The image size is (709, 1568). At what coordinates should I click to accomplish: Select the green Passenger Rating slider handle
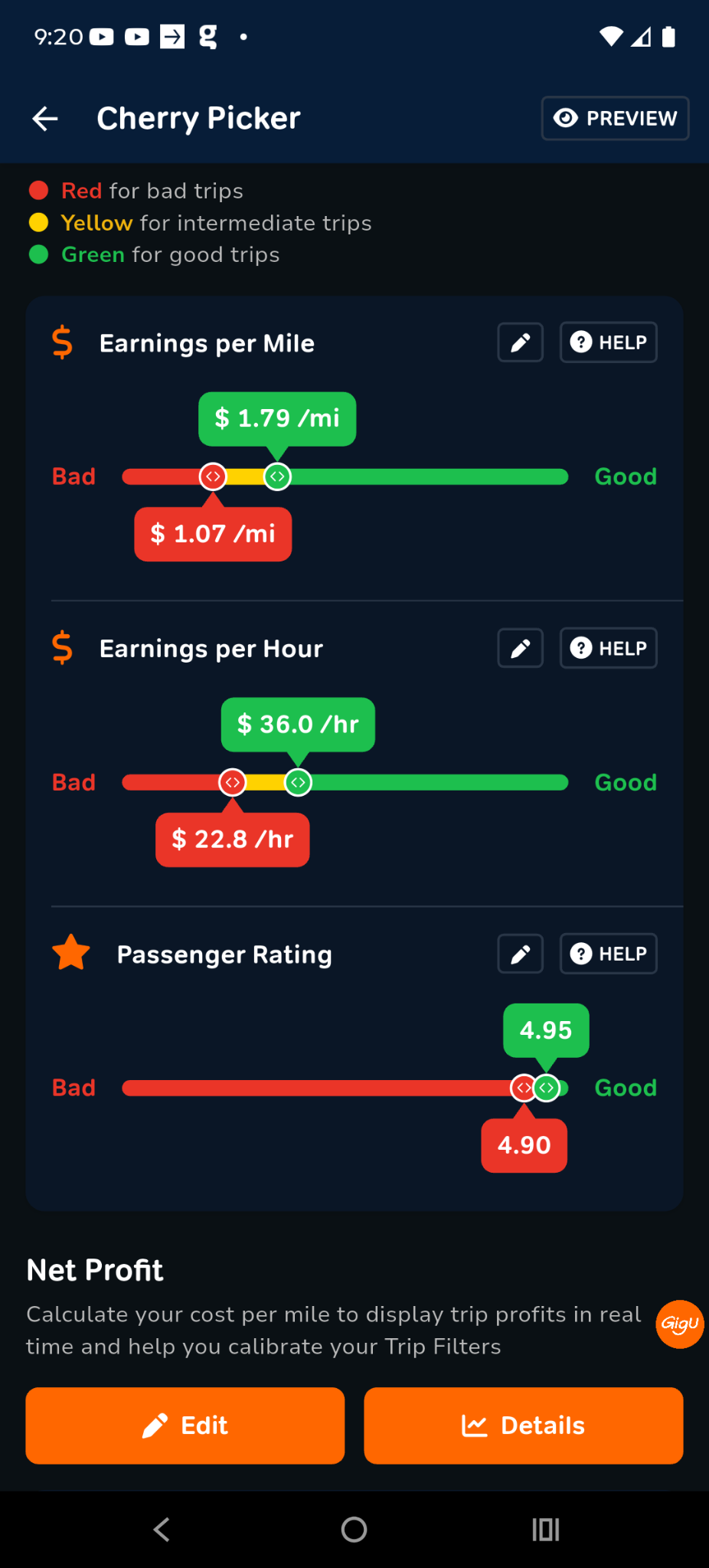click(x=546, y=1088)
